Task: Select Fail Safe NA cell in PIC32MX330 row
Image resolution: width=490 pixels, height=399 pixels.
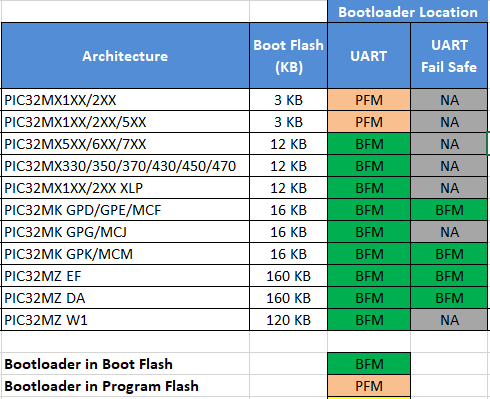Action: pyautogui.click(x=449, y=166)
